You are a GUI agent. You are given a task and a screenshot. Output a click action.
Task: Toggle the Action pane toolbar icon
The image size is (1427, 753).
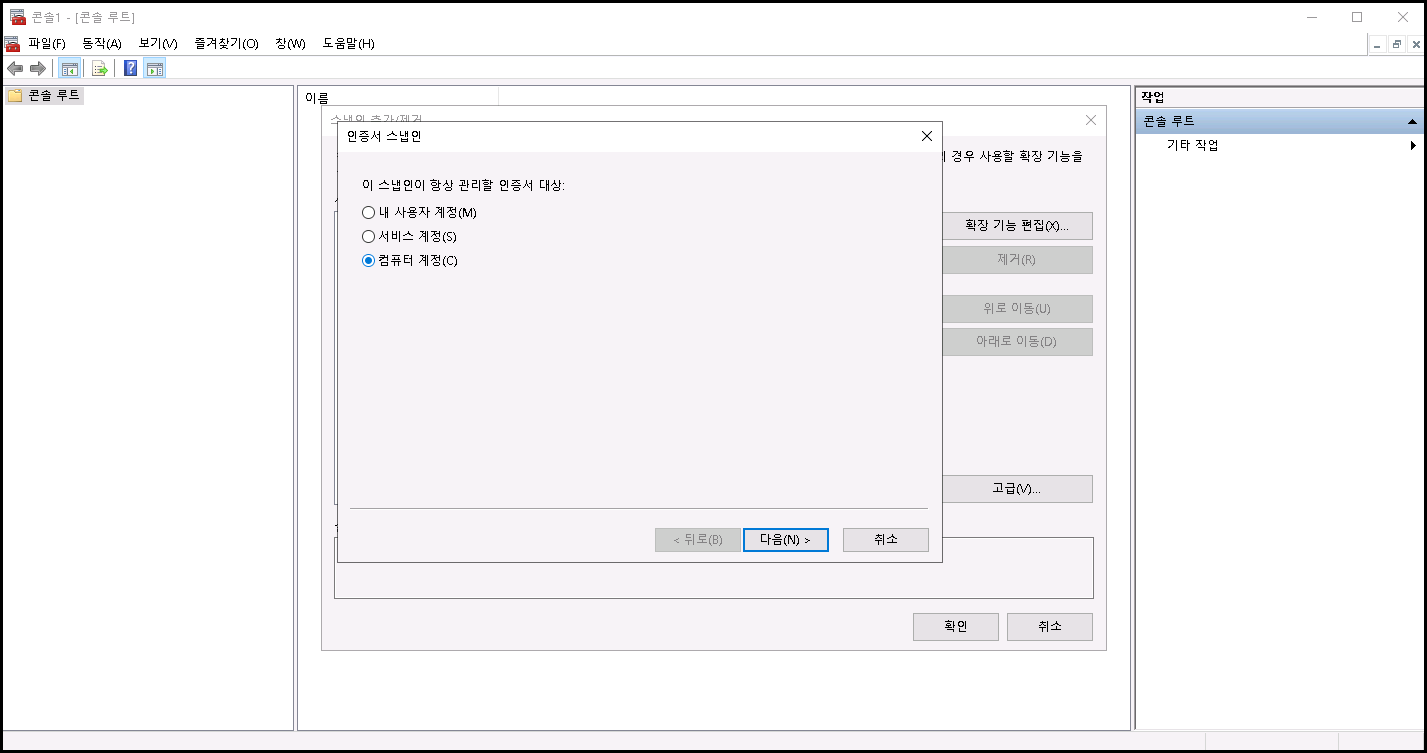click(x=154, y=68)
